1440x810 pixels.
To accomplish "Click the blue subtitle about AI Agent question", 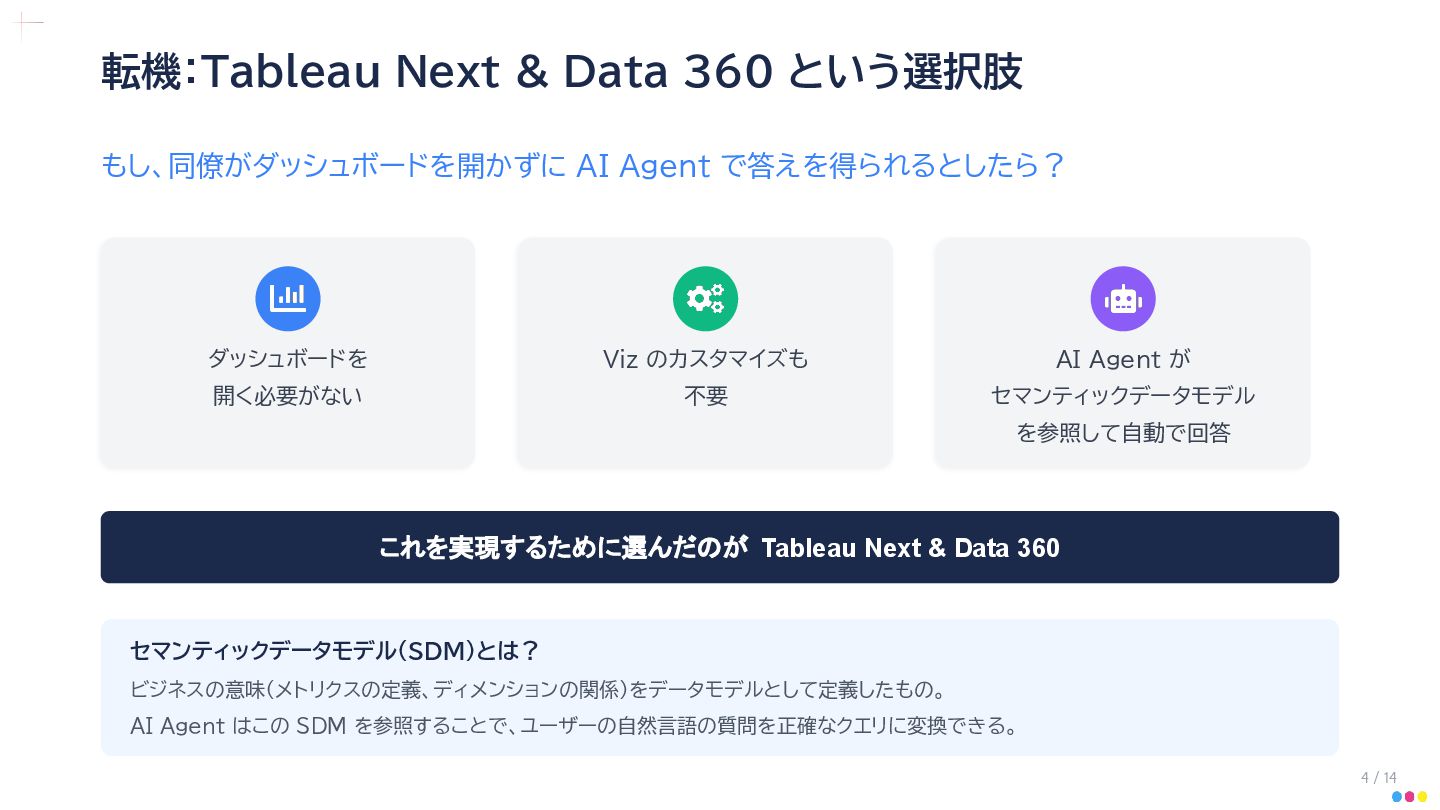I will [x=582, y=165].
